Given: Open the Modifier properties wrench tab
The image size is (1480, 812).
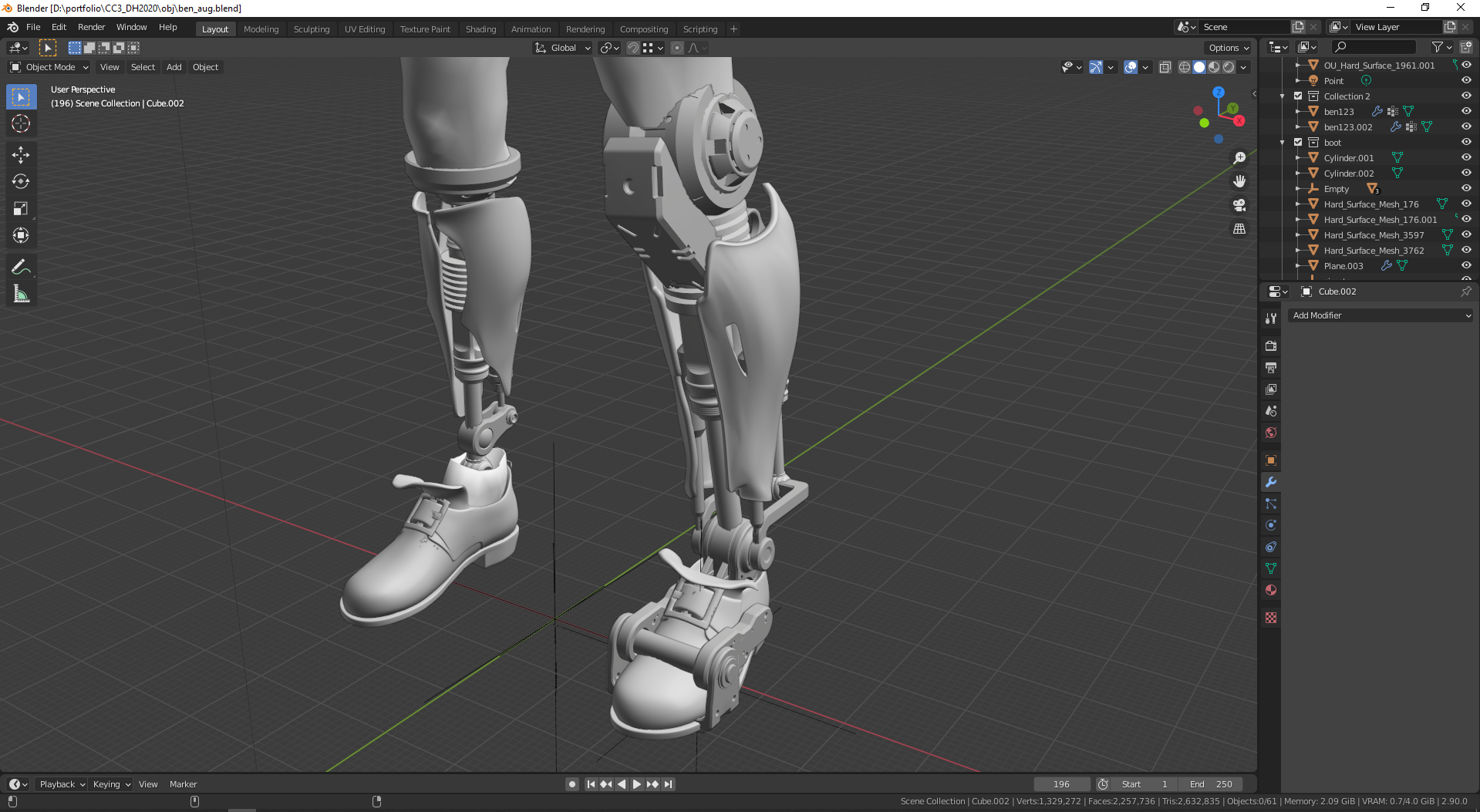Looking at the screenshot, I should [1271, 482].
